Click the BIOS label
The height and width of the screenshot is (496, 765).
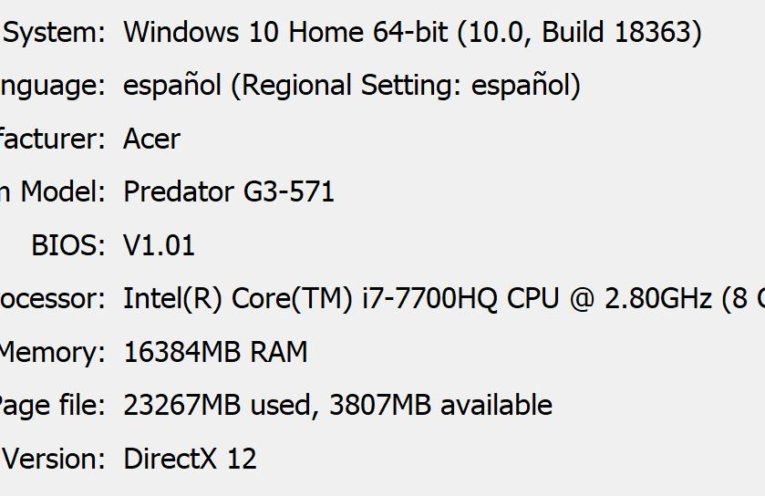click(x=68, y=245)
